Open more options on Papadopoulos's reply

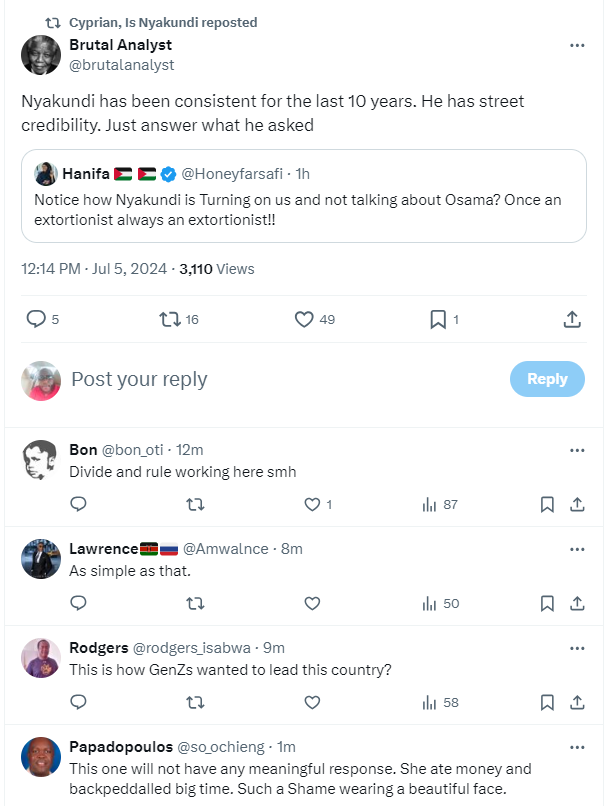[577, 747]
